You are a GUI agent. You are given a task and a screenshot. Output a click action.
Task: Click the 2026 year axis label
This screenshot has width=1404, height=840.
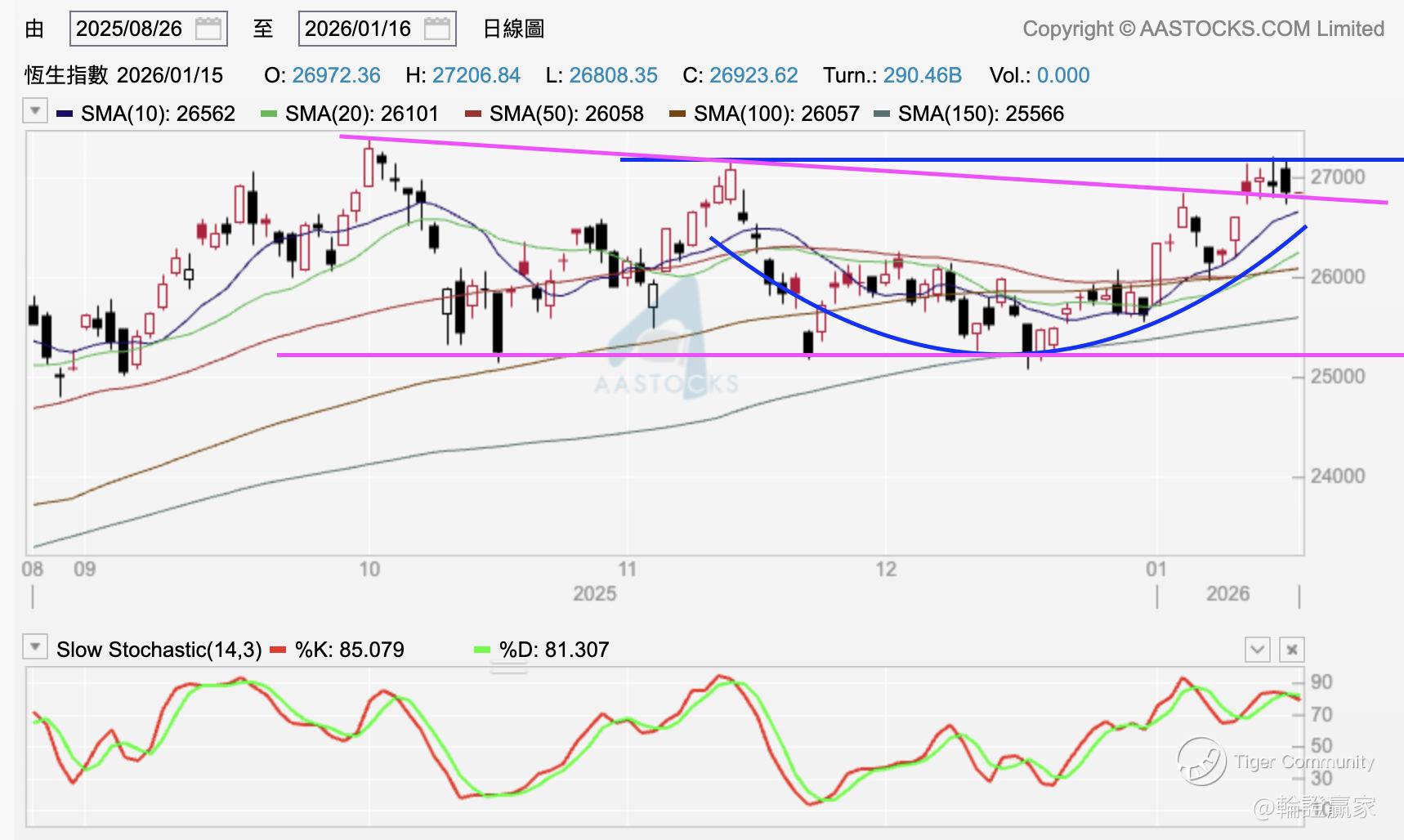tap(1227, 593)
